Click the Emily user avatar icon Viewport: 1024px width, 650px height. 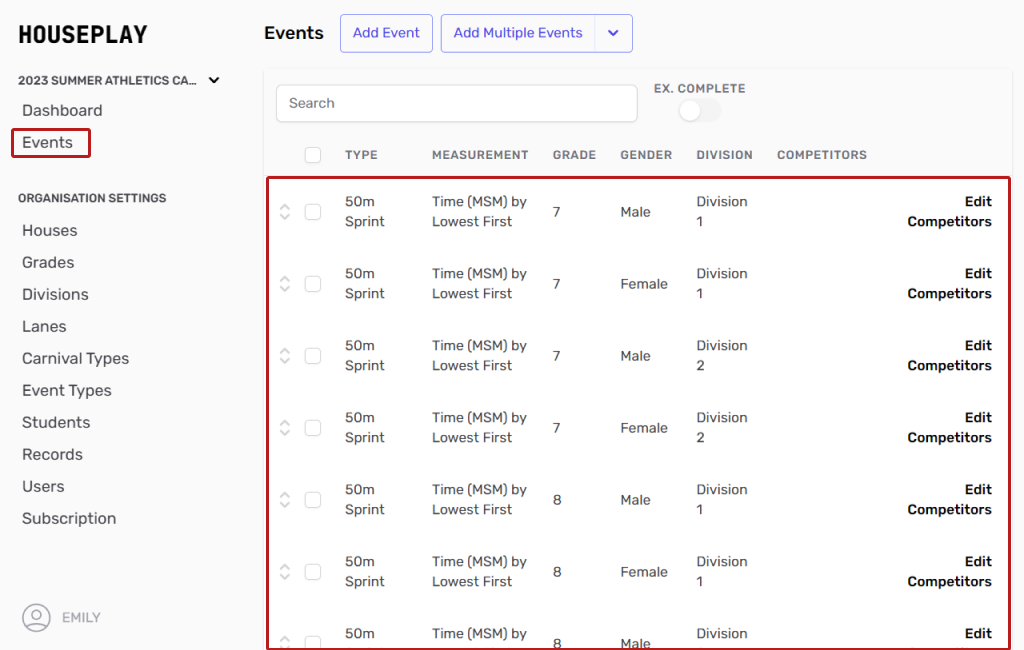tap(36, 618)
